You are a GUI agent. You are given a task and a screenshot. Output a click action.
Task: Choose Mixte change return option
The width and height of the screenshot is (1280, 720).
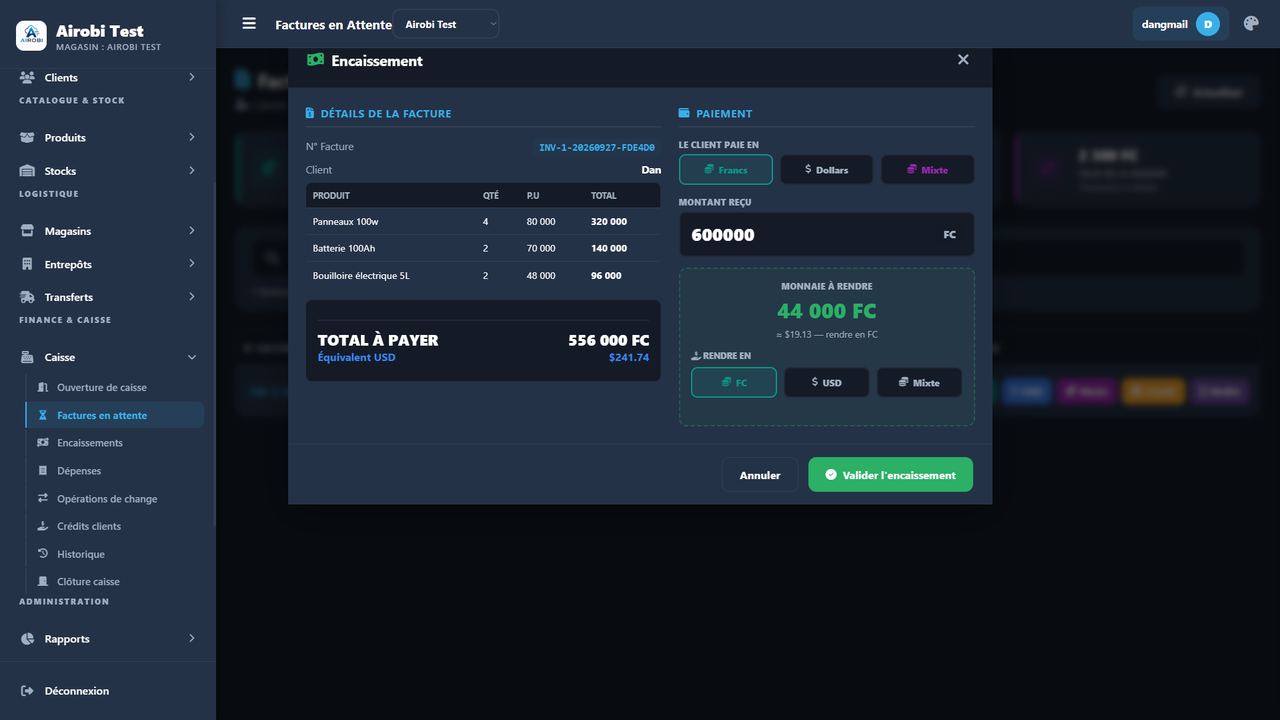[919, 383]
